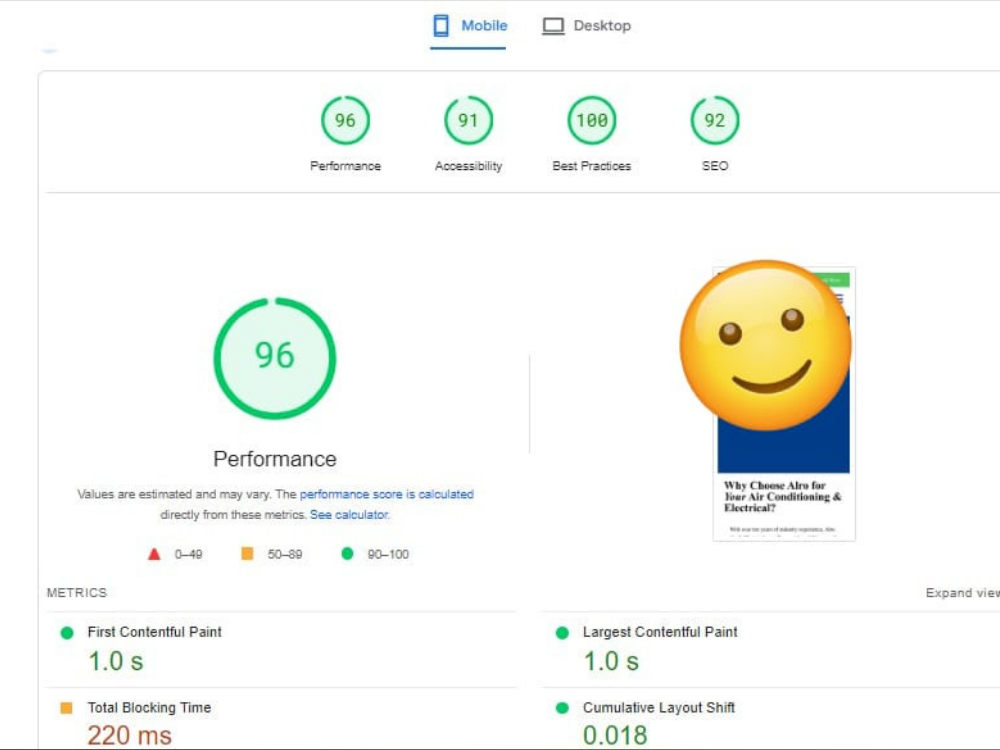
Task: Click the 220 ms blocking time value
Action: click(x=129, y=735)
